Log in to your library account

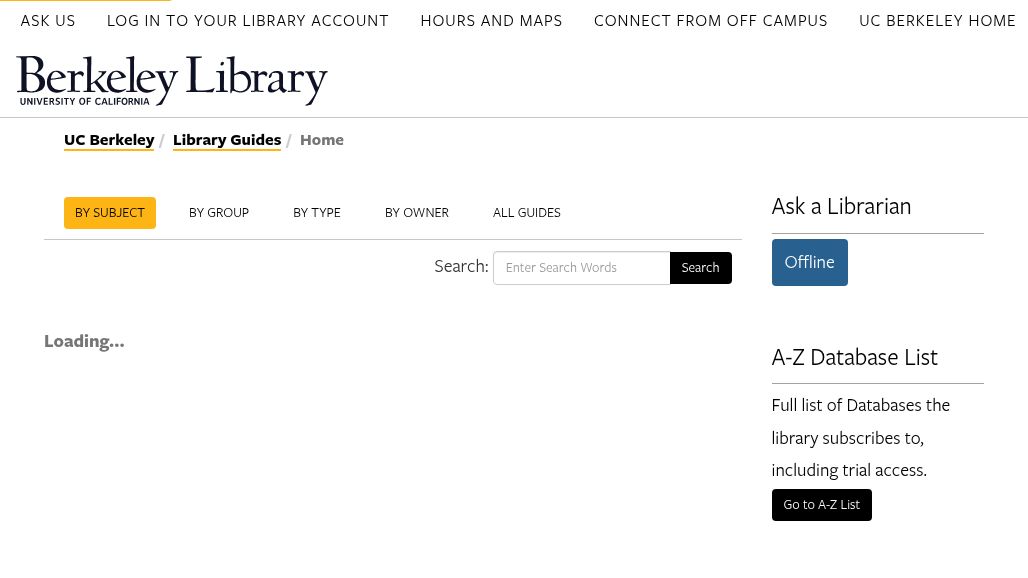tap(247, 21)
